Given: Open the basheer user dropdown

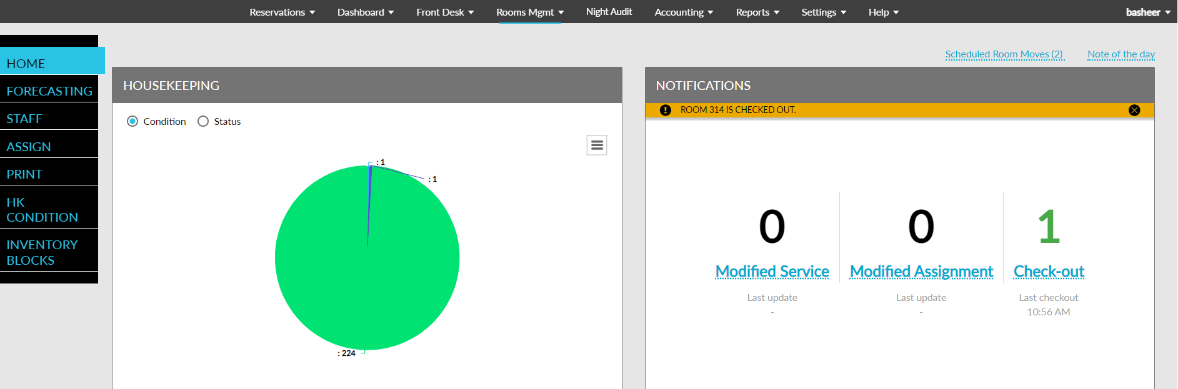Looking at the screenshot, I should tap(1148, 12).
